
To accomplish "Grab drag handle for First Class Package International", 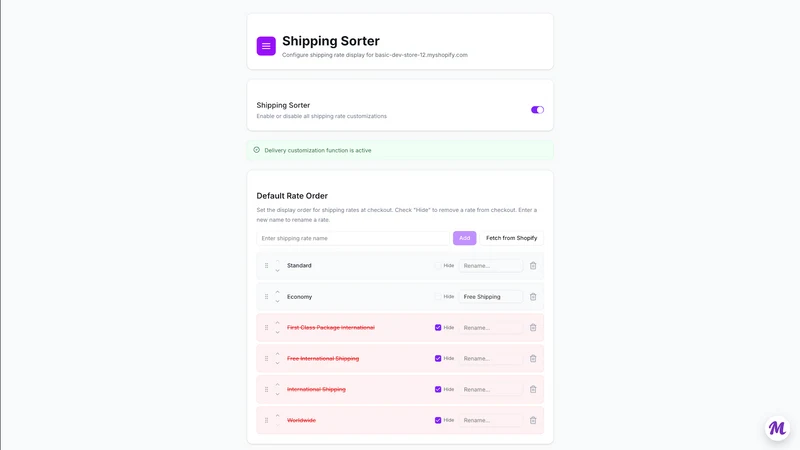I will tap(266, 328).
